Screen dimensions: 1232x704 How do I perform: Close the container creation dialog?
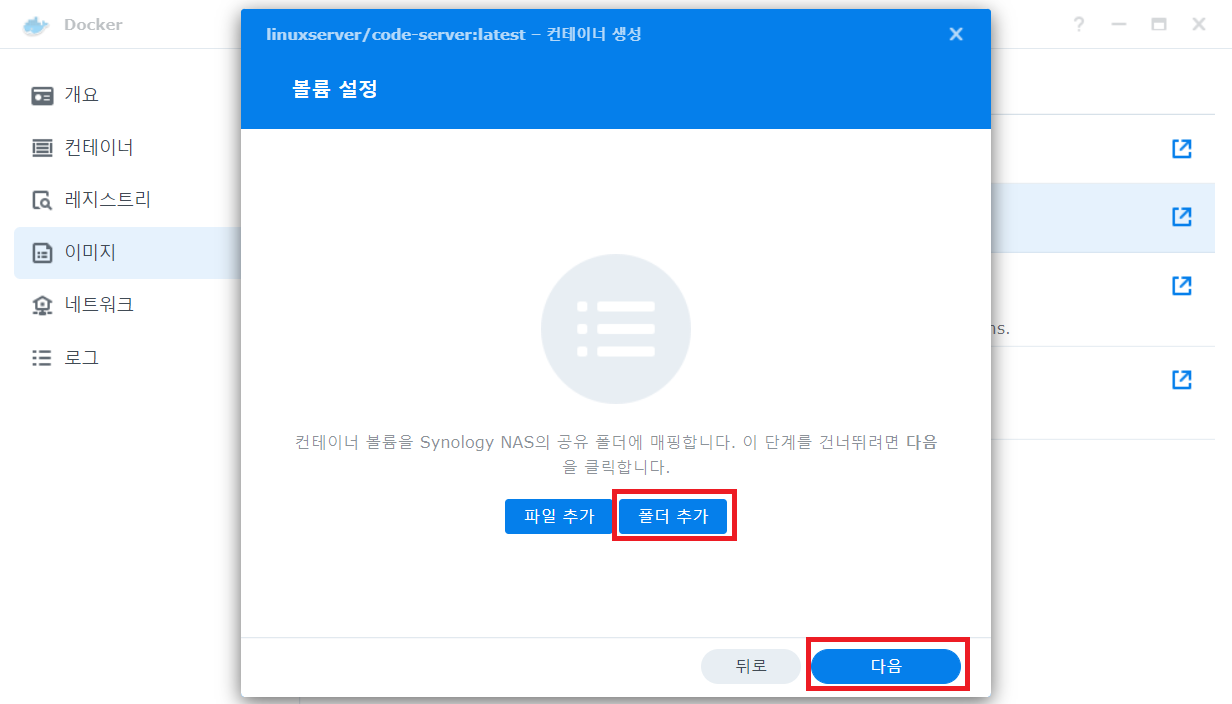(x=956, y=34)
